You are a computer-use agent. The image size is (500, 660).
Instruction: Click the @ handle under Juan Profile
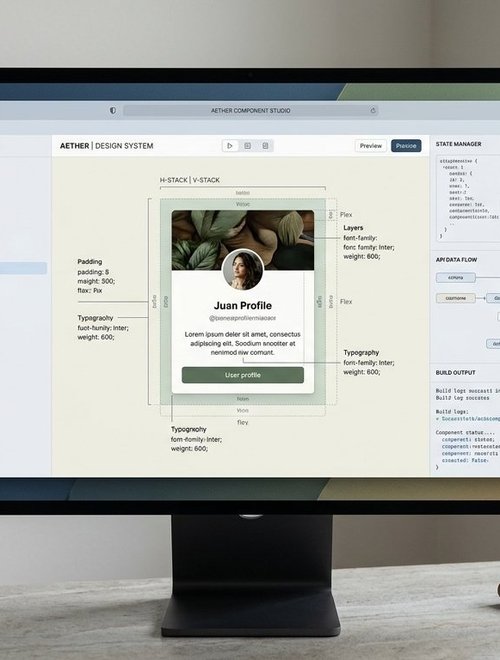[243, 318]
